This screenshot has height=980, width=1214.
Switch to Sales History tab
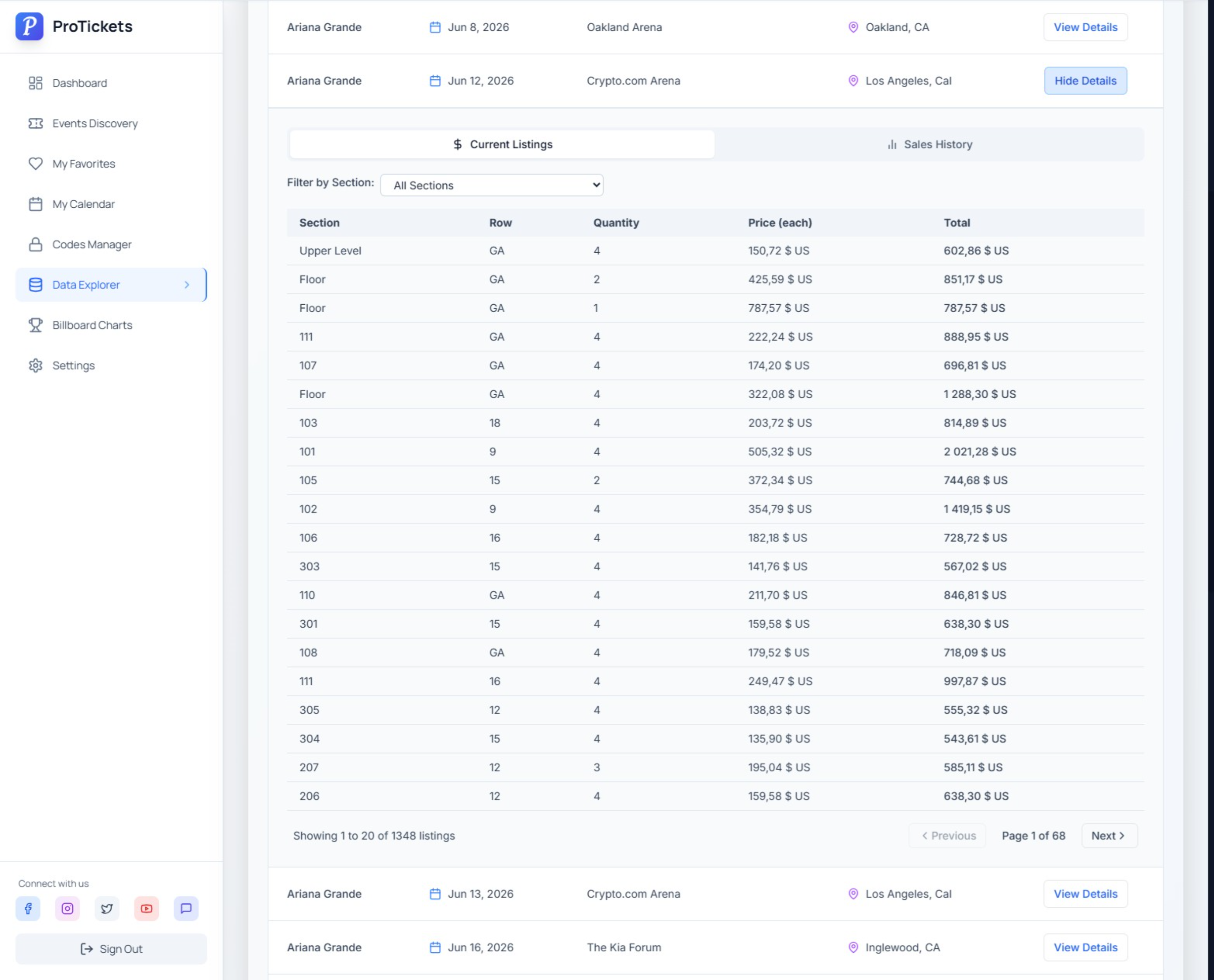coord(929,145)
